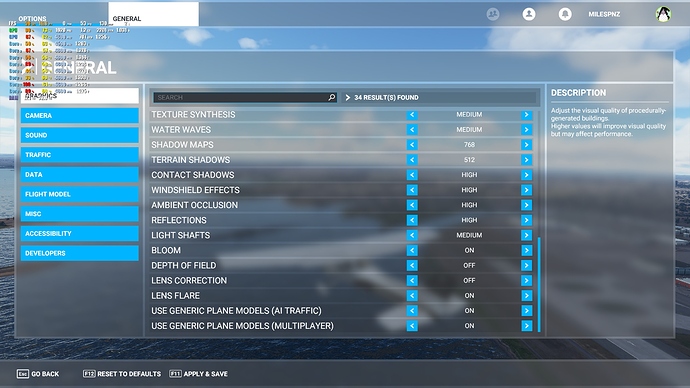Click Apply & Save

198,374
